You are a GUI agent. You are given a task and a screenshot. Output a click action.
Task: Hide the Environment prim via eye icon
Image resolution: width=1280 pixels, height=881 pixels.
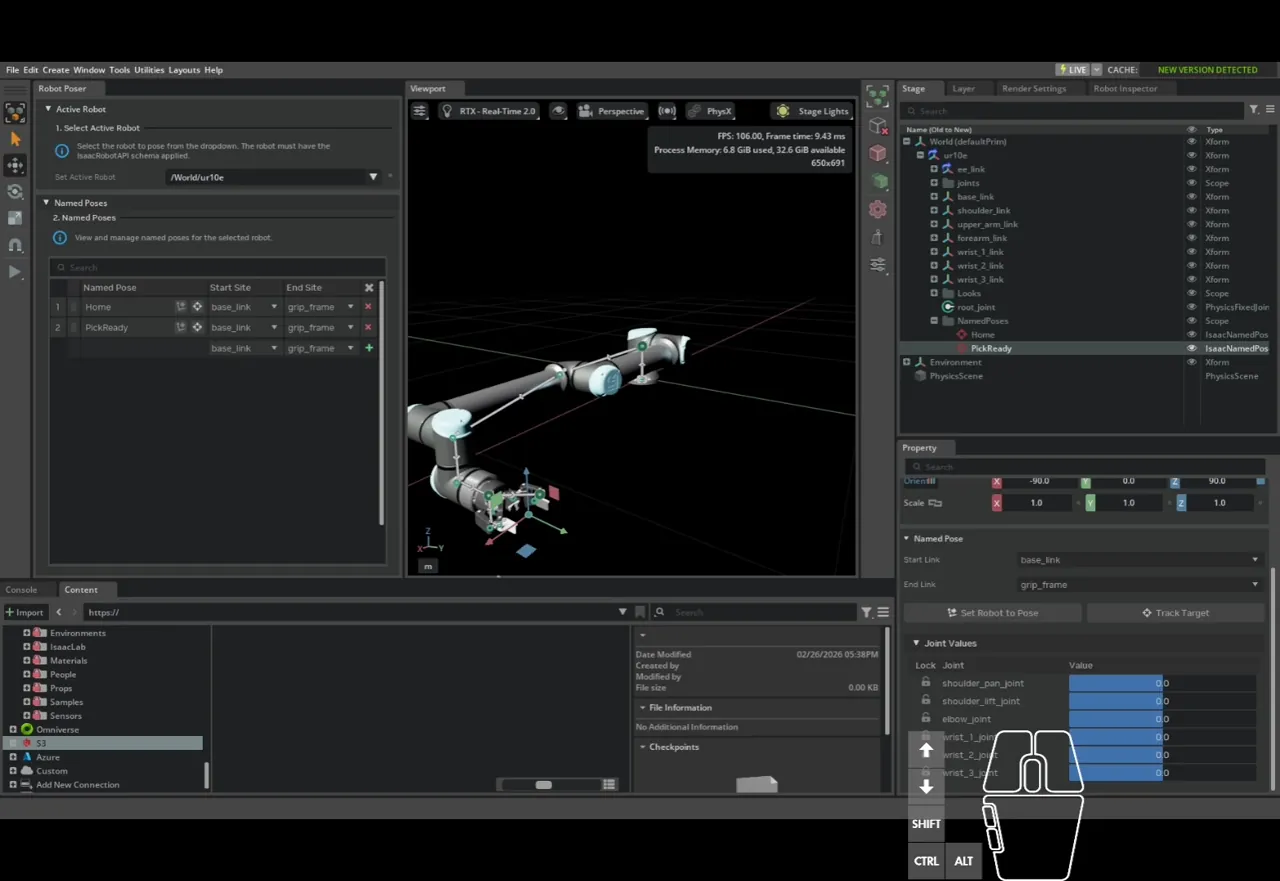[x=1191, y=362]
